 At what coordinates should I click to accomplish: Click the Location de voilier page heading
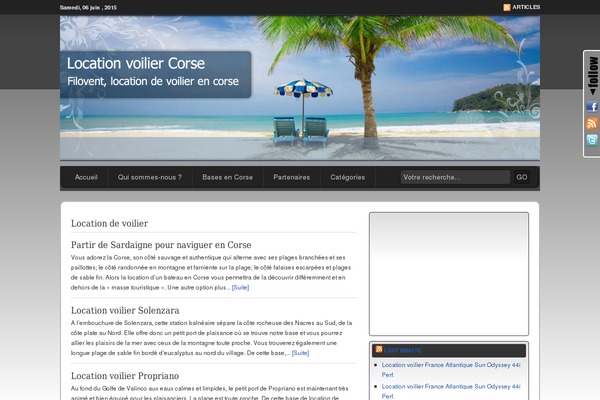pos(109,224)
